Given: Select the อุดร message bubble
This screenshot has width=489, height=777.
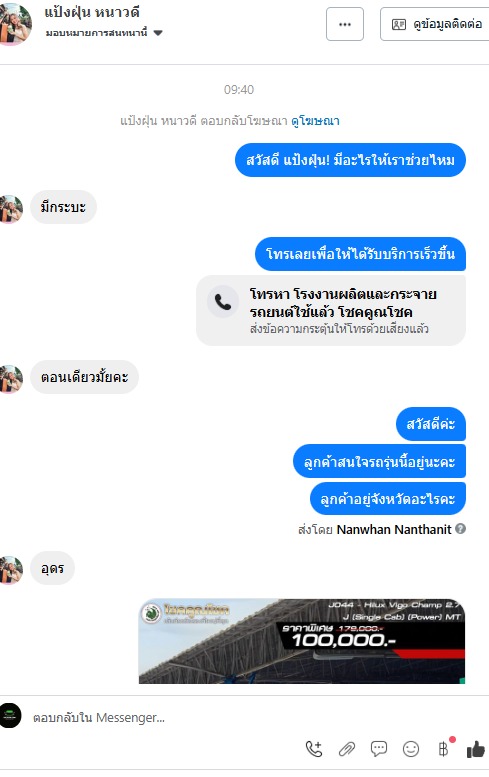Looking at the screenshot, I should pyautogui.click(x=53, y=568).
